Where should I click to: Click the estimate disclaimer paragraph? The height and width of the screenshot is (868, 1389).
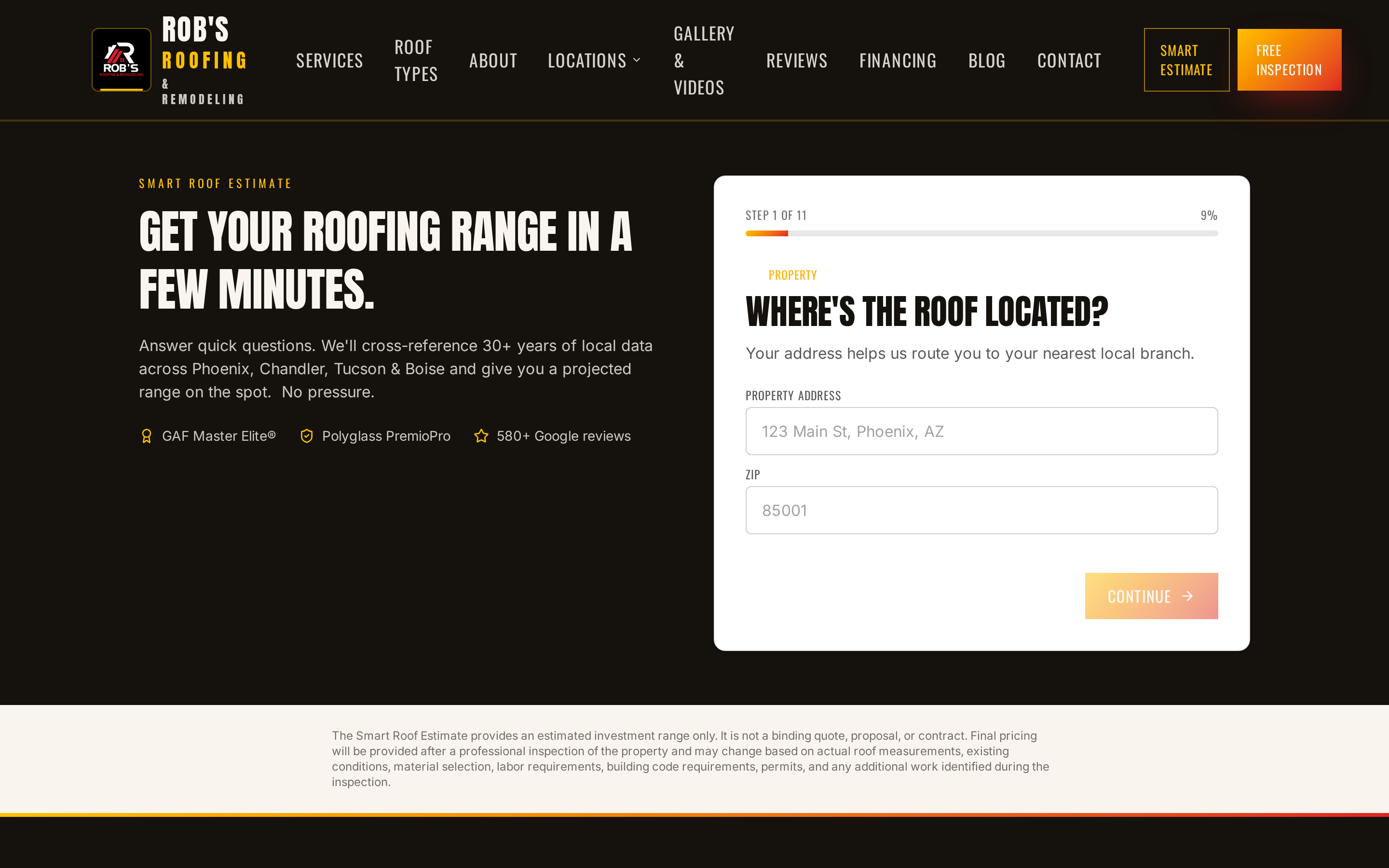click(x=691, y=759)
